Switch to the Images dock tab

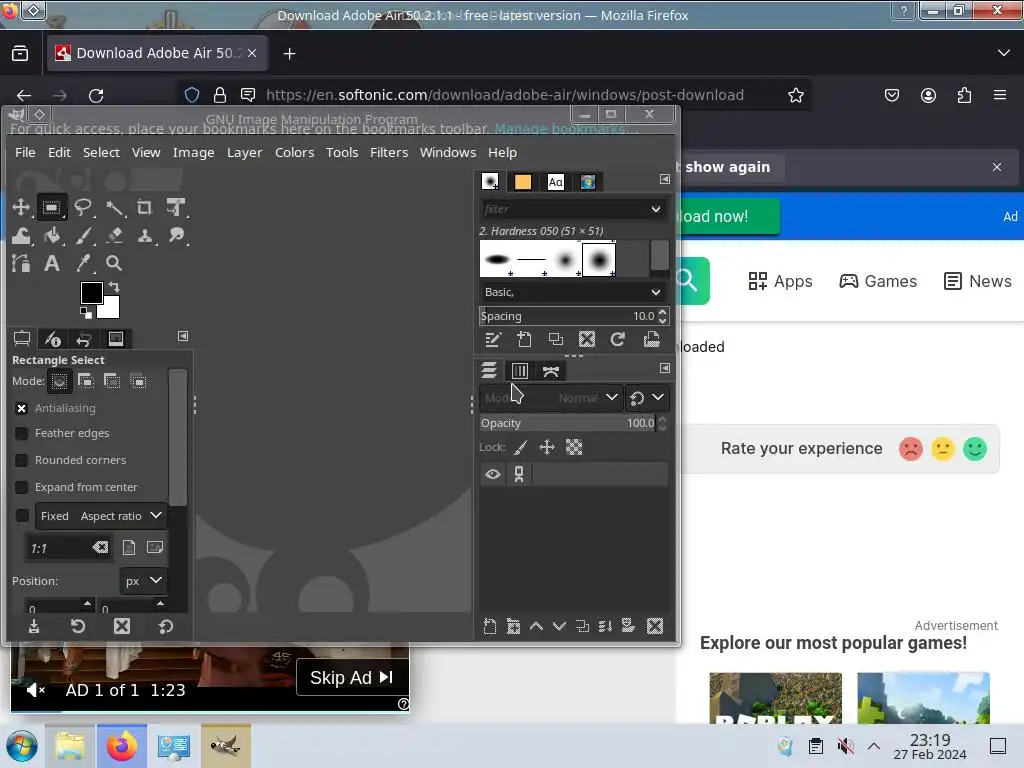tap(116, 338)
